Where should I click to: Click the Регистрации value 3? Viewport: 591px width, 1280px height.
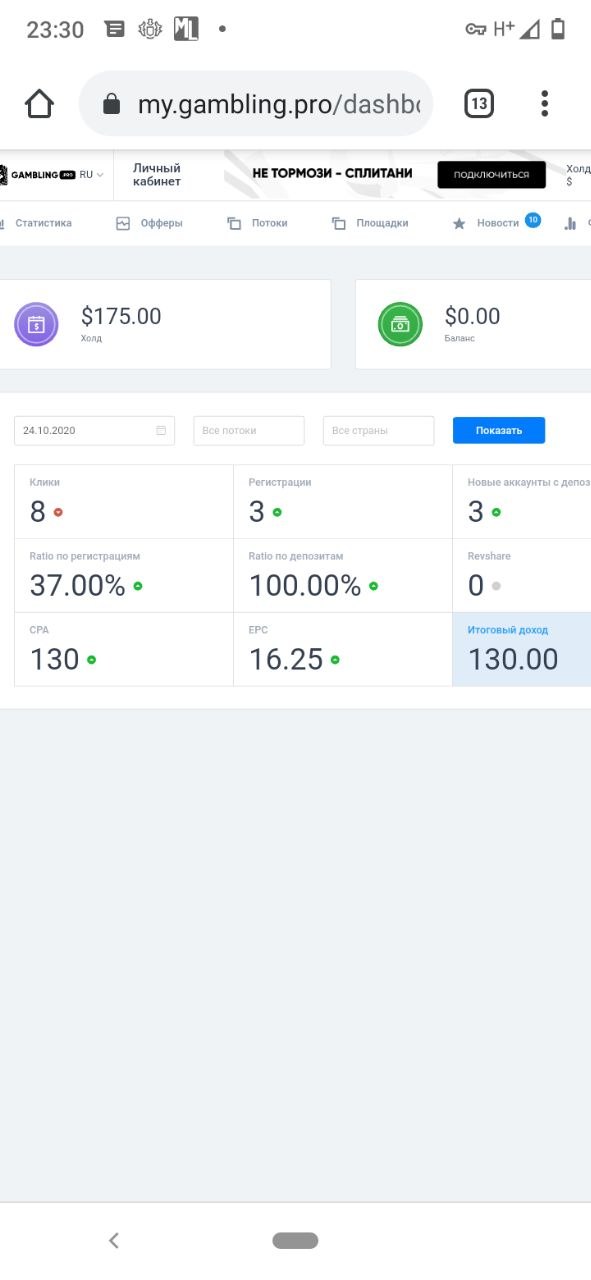tap(257, 512)
